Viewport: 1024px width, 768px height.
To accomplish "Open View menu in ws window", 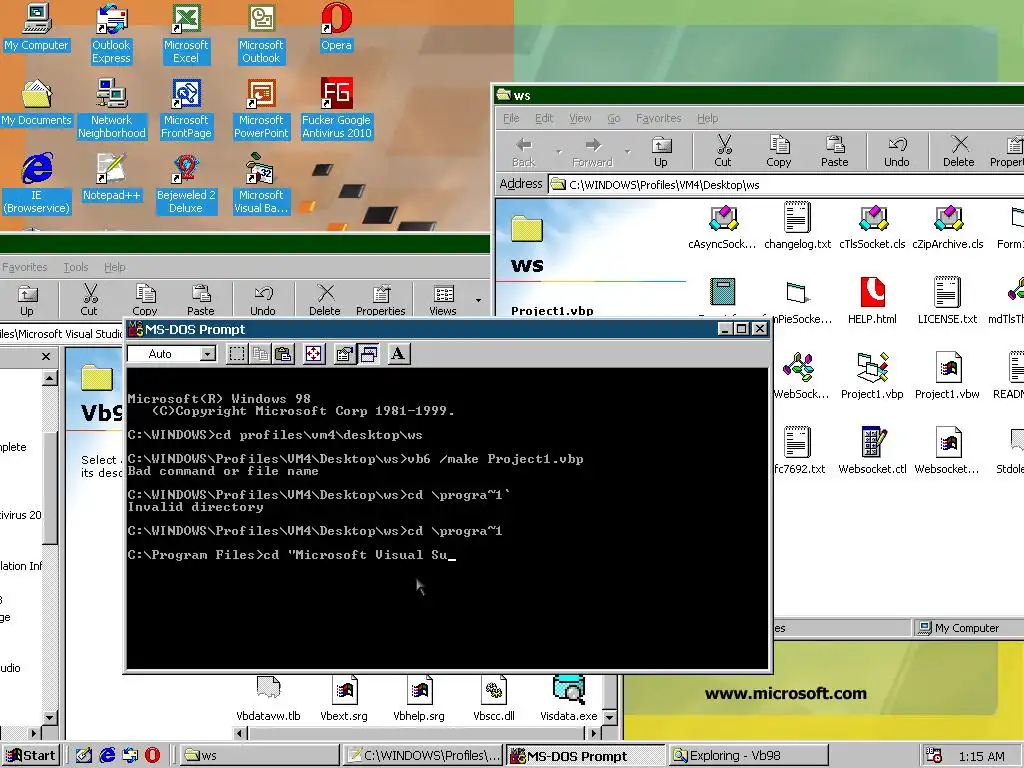I will (580, 118).
